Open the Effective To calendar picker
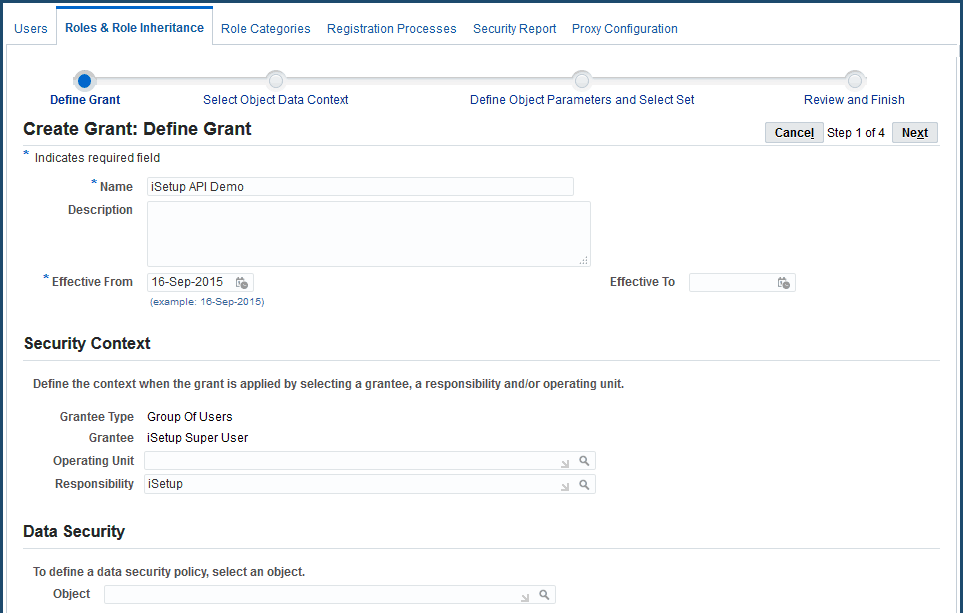 pyautogui.click(x=784, y=283)
